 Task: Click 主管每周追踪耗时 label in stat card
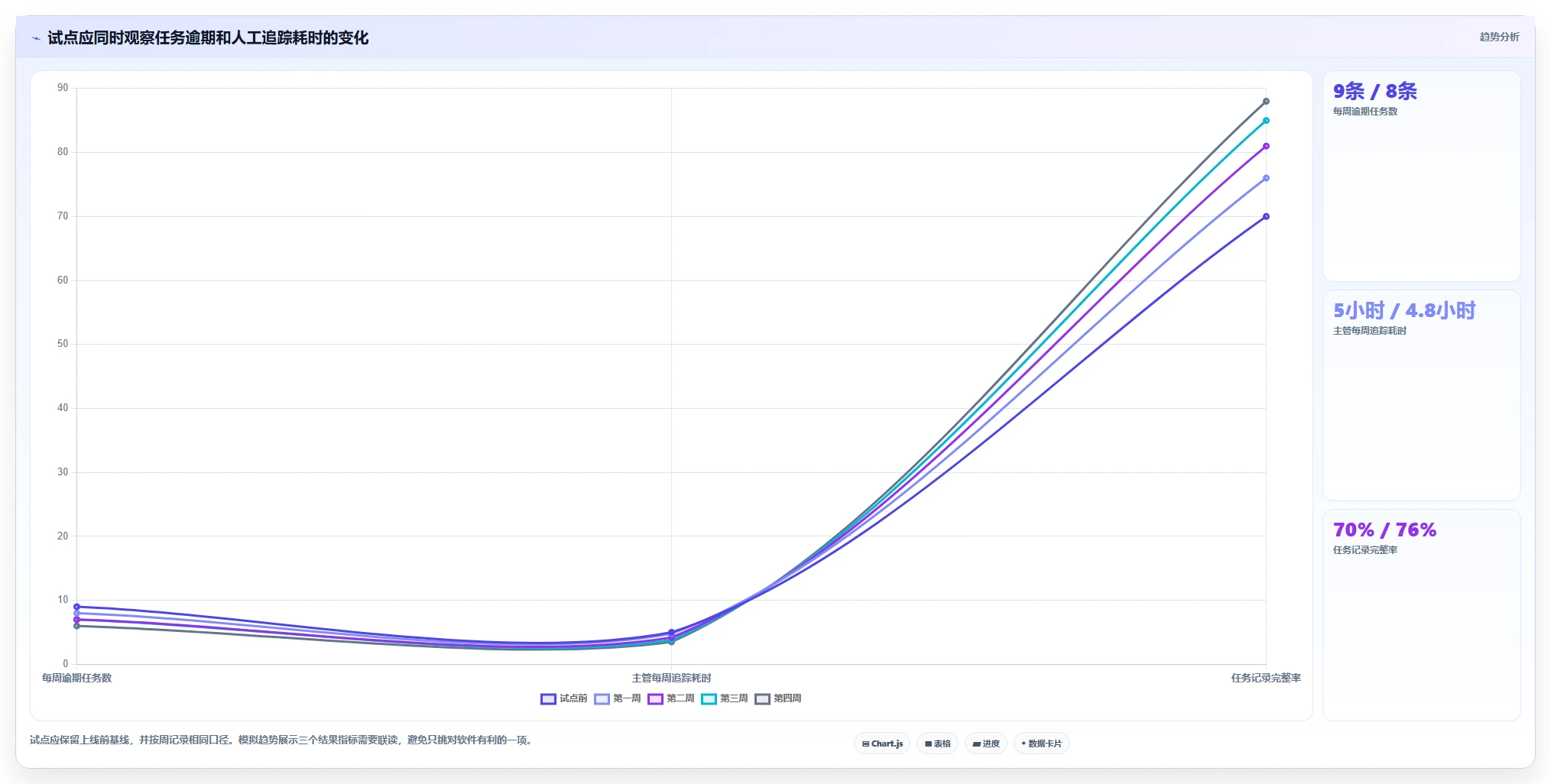click(1370, 331)
